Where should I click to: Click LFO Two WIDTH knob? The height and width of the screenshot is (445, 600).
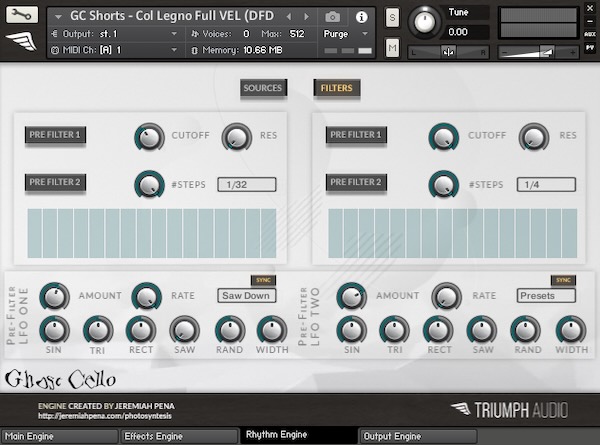[x=571, y=331]
